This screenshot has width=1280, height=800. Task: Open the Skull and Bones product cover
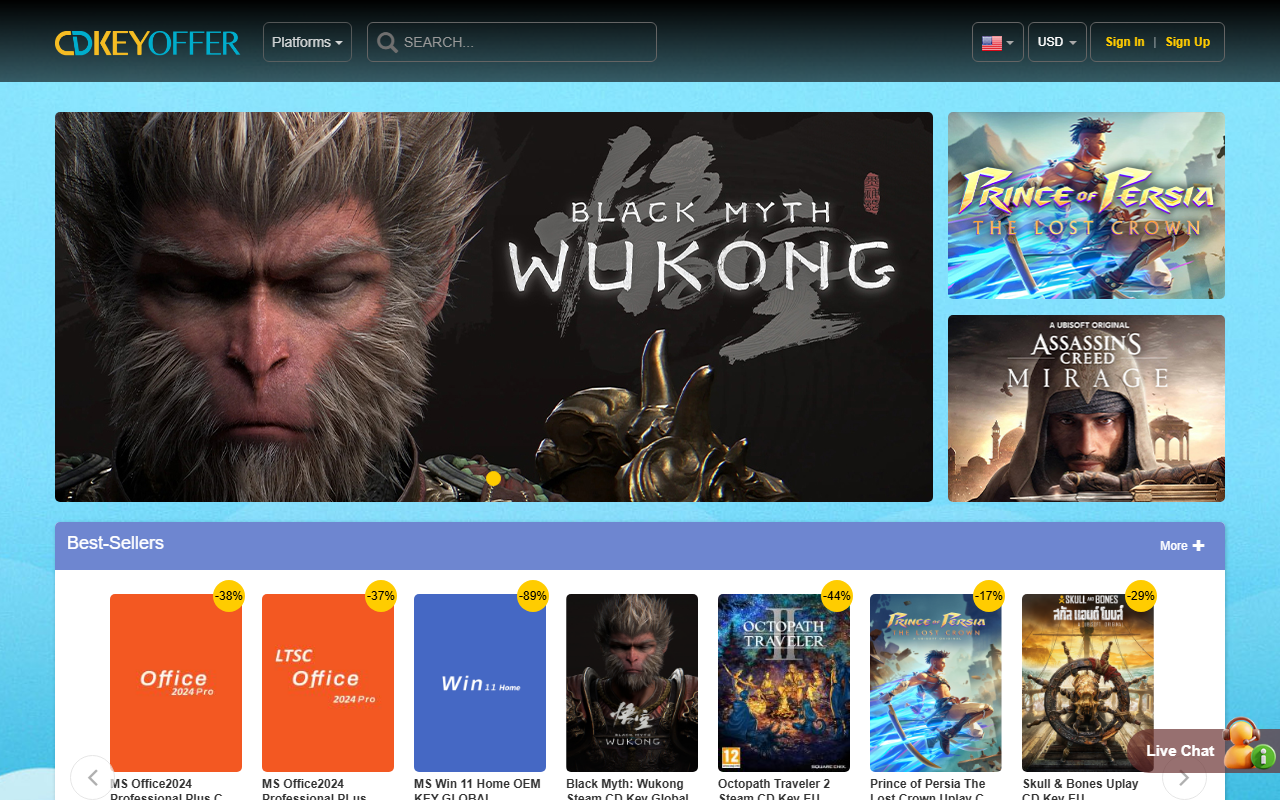(1088, 683)
